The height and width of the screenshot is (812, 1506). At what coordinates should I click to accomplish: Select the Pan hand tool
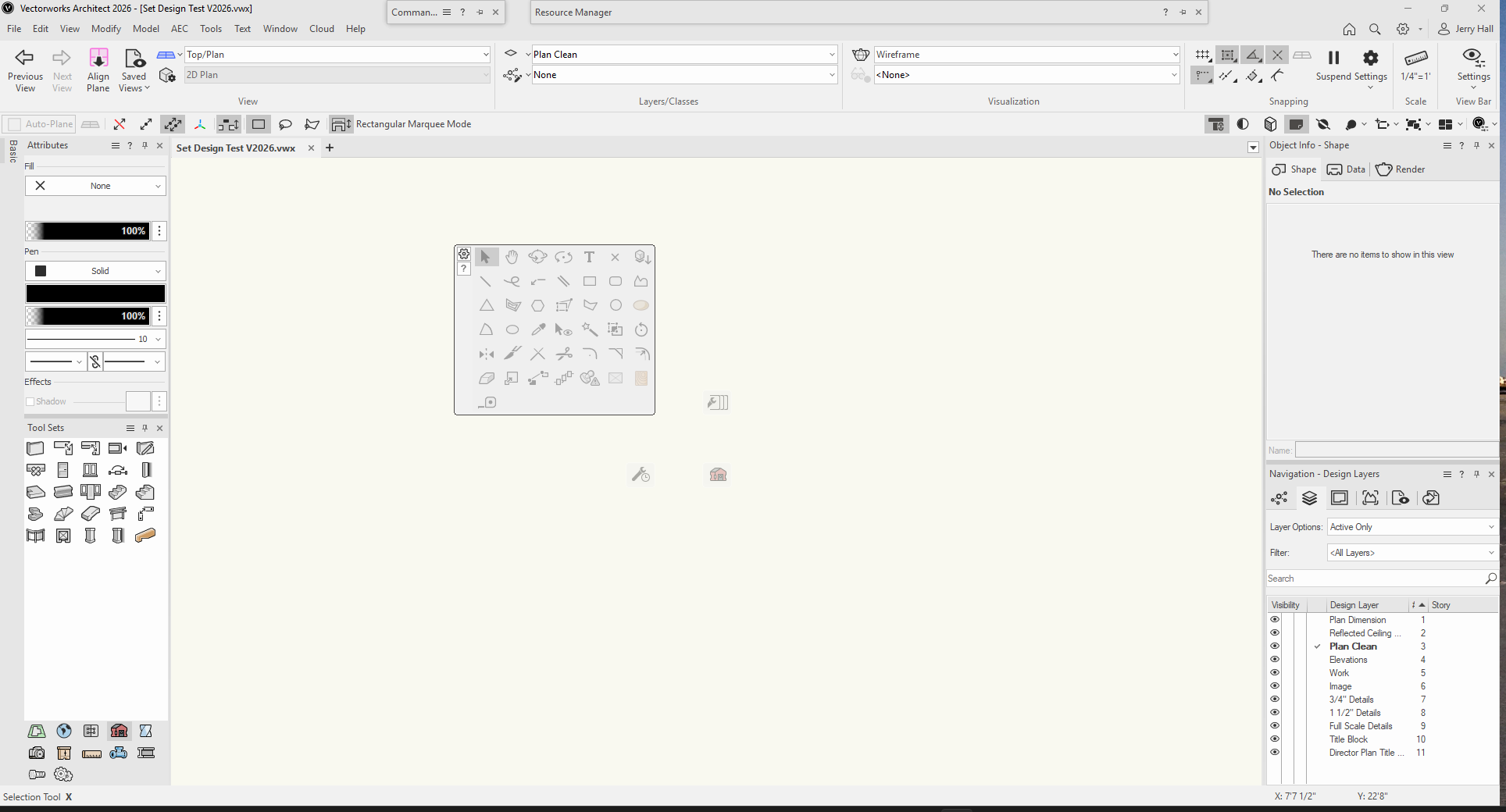click(512, 257)
